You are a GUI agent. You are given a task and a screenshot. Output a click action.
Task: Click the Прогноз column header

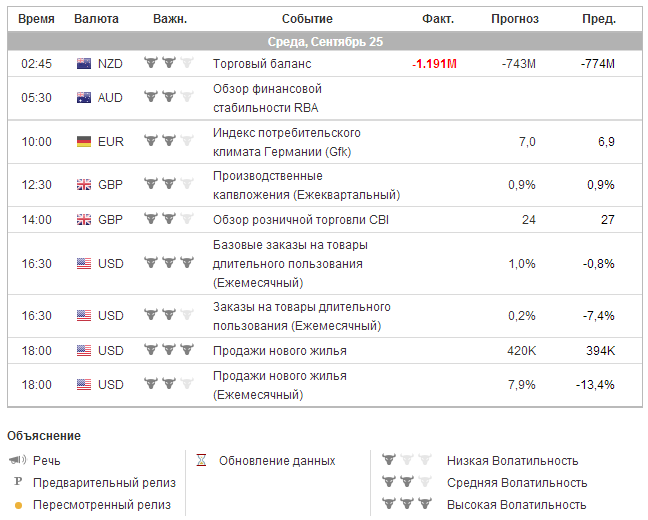point(515,19)
